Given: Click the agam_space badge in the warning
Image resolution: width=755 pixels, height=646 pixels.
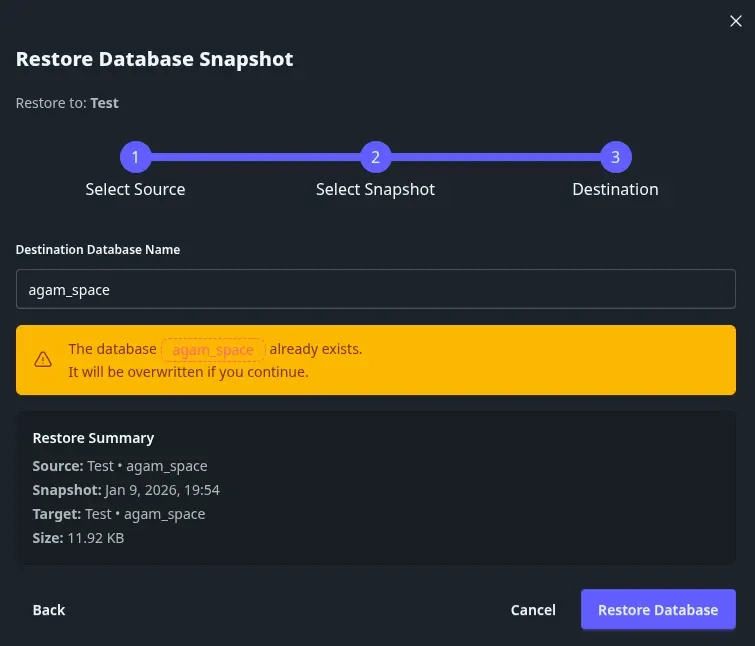Looking at the screenshot, I should [213, 350].
